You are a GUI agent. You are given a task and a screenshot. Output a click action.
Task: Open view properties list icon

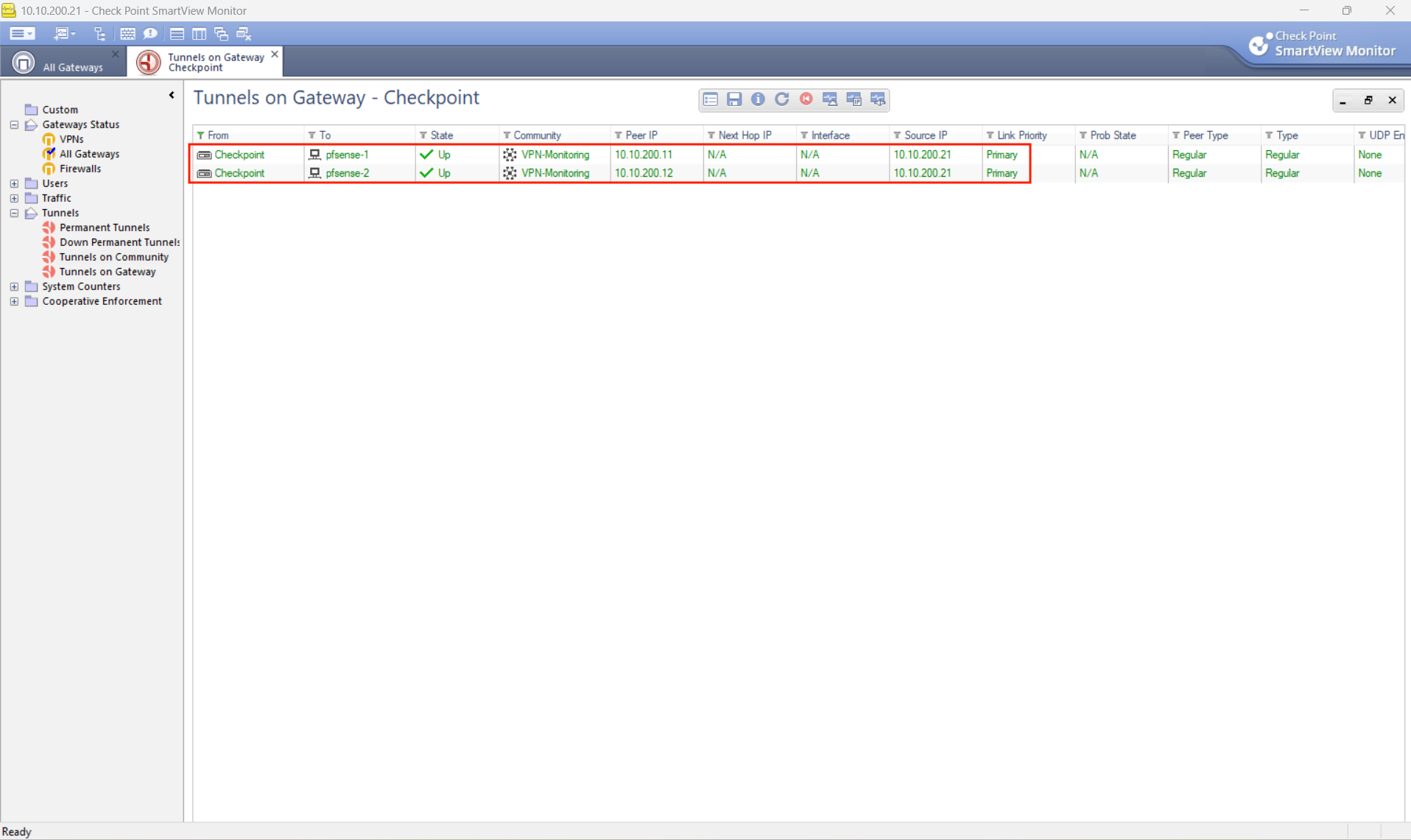711,99
